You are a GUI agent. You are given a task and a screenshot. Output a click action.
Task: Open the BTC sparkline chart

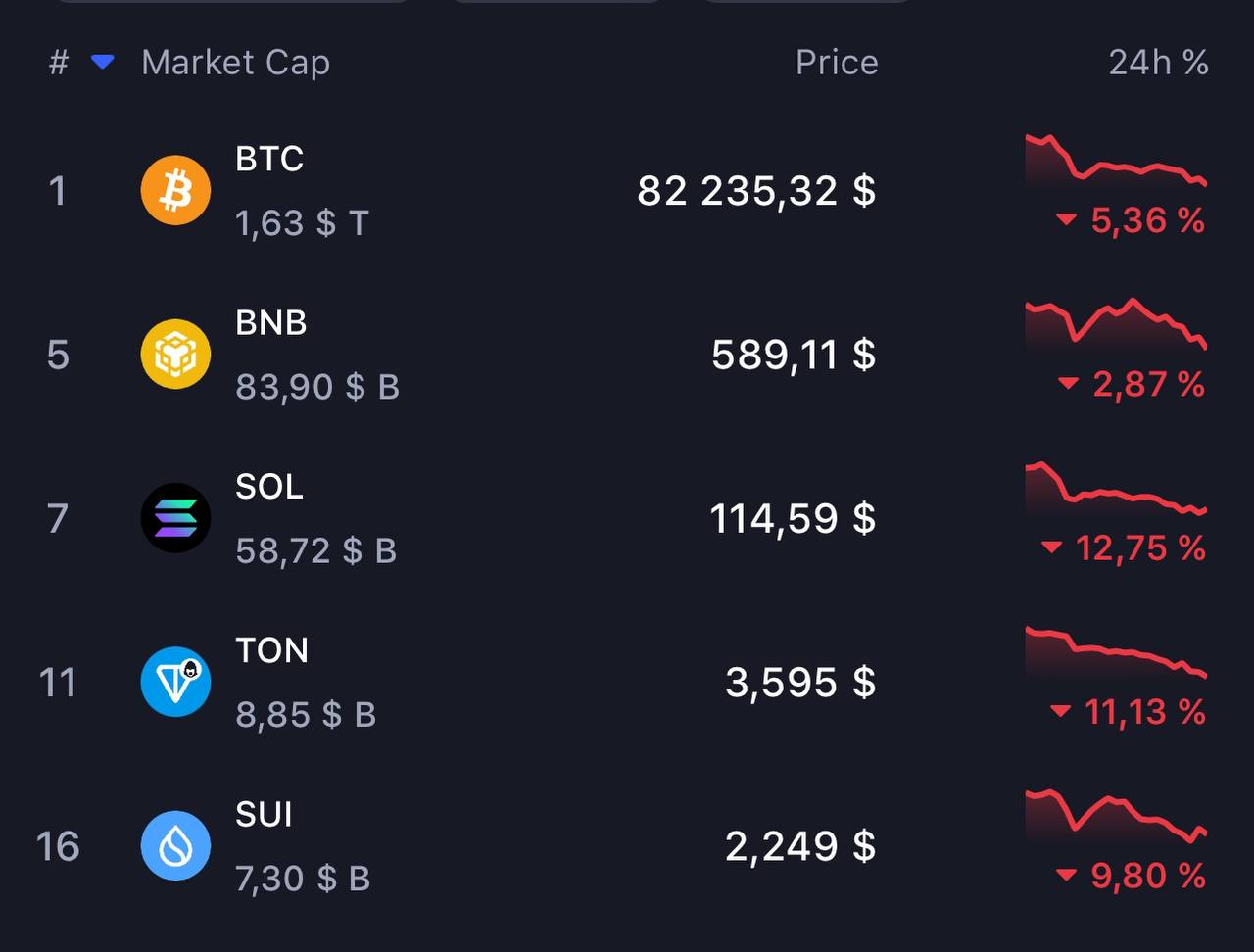click(x=1116, y=161)
